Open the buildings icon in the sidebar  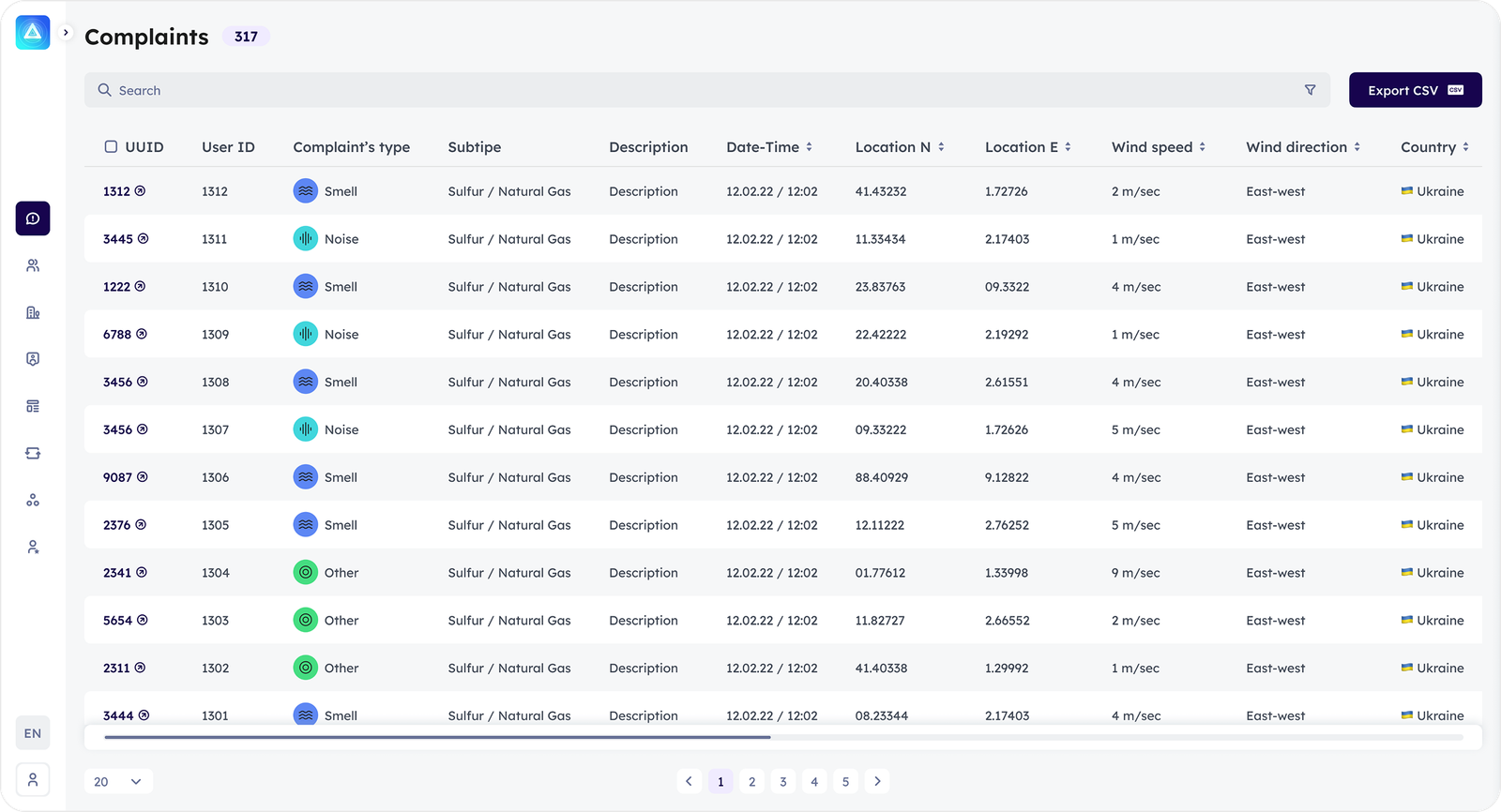coord(33,312)
